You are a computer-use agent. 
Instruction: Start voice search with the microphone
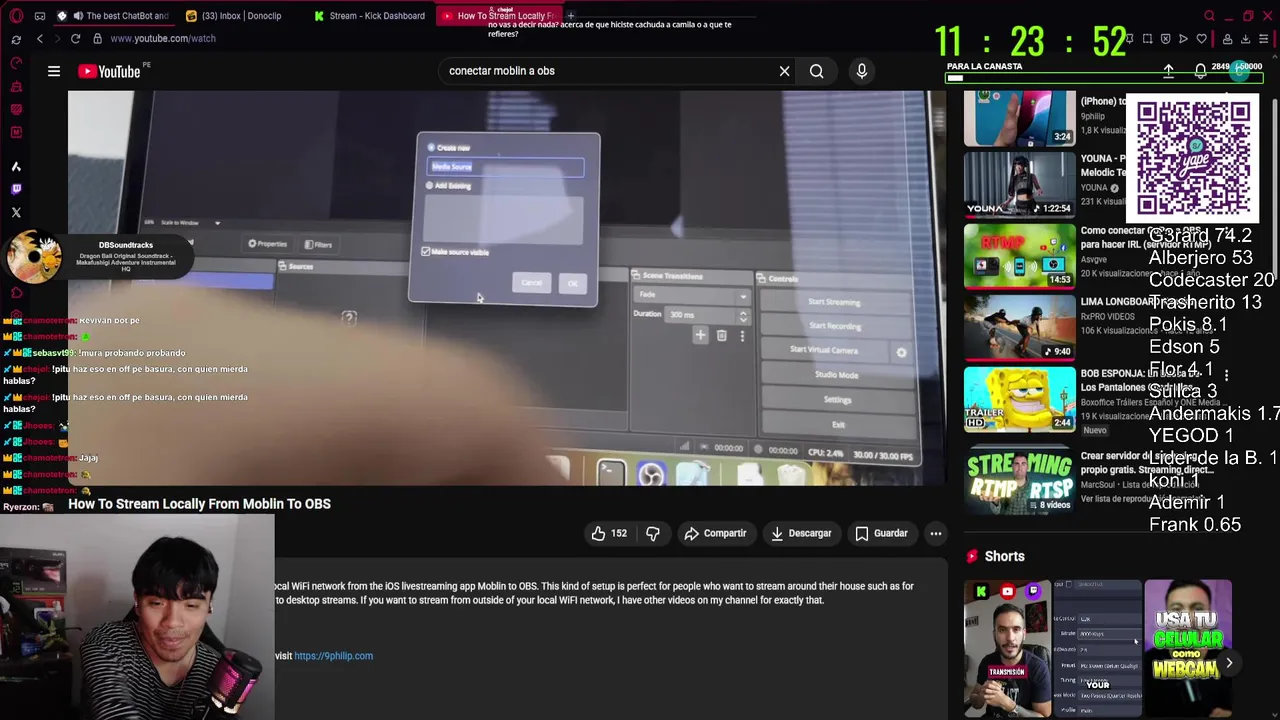pos(861,71)
